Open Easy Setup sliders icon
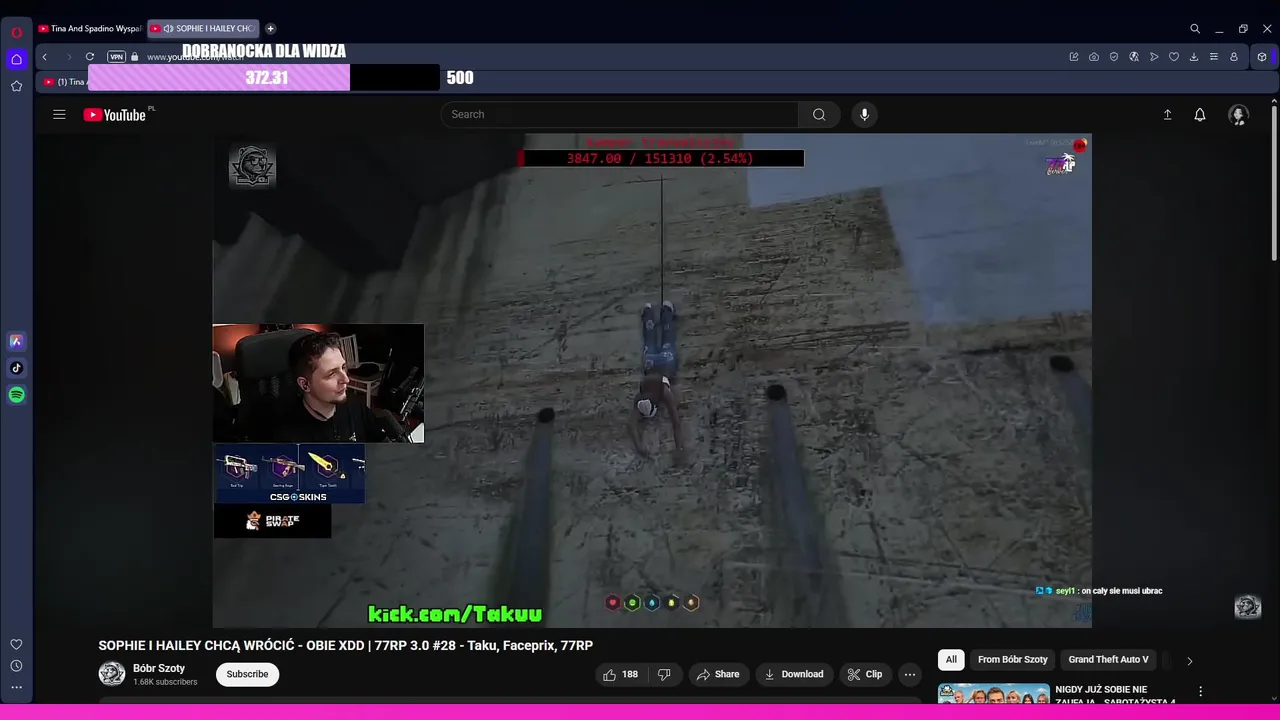 pos(1214,57)
